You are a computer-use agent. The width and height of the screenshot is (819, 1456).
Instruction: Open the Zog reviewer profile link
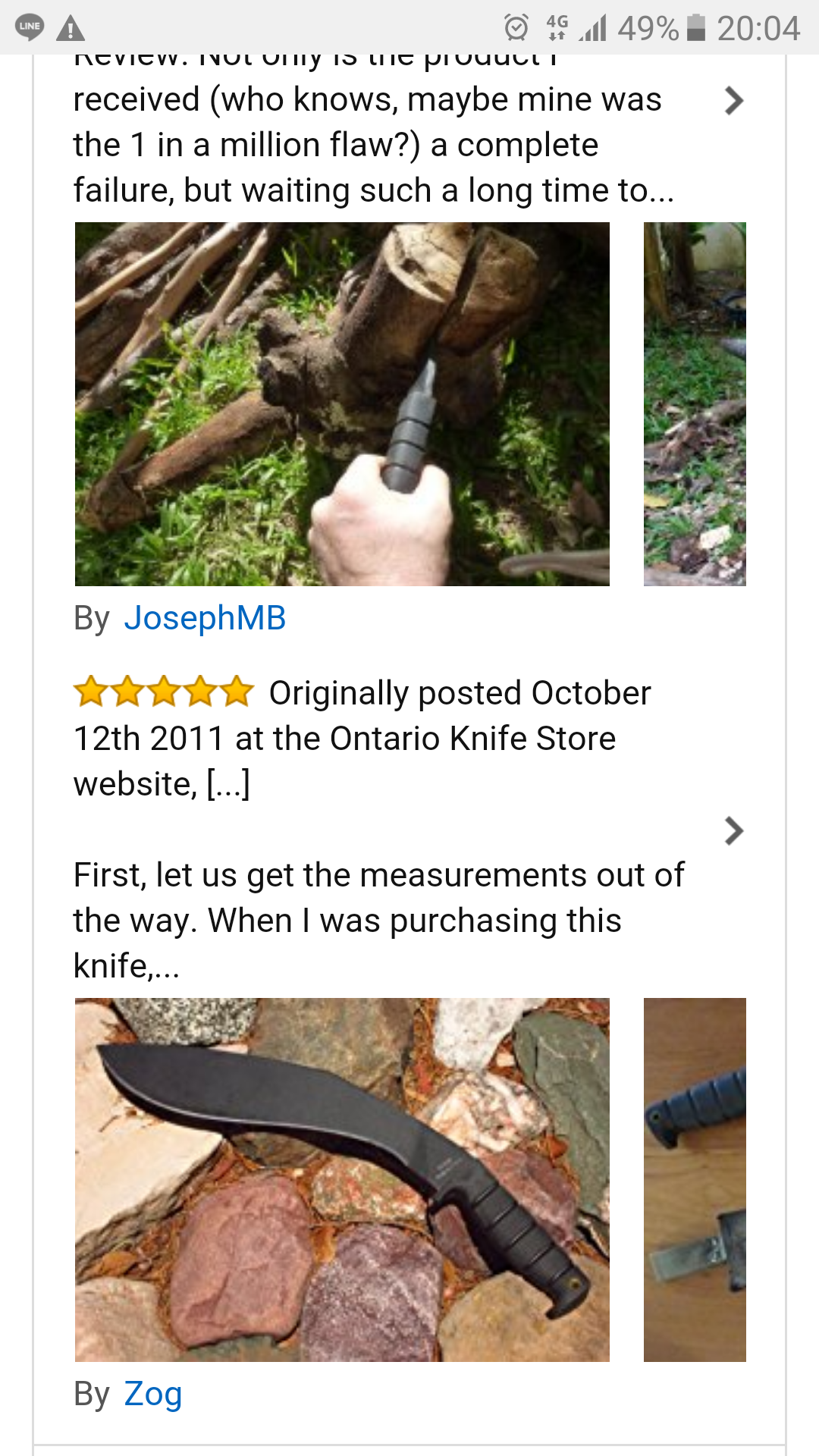(153, 1394)
